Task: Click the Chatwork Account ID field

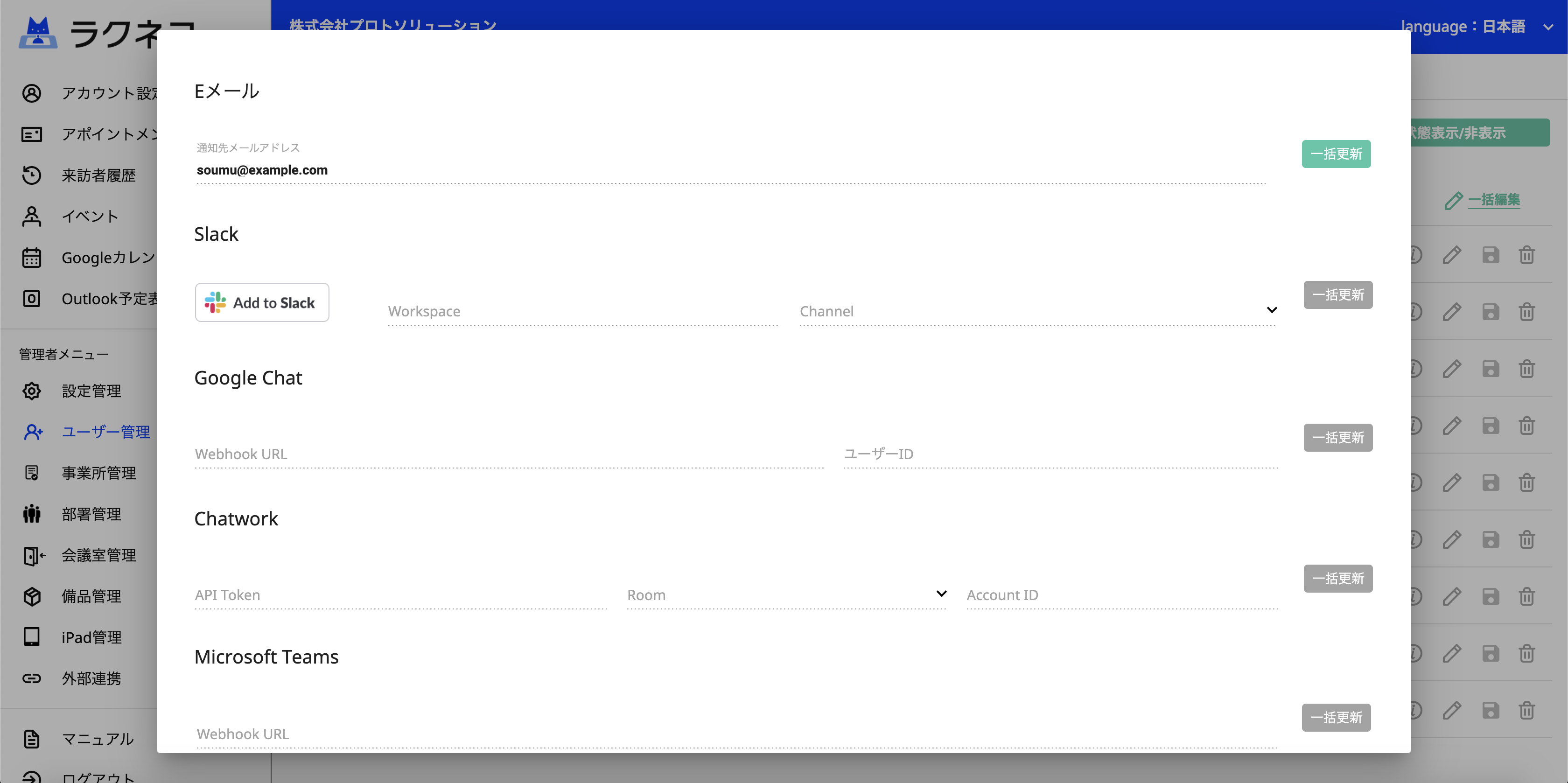Action: pyautogui.click(x=1122, y=595)
